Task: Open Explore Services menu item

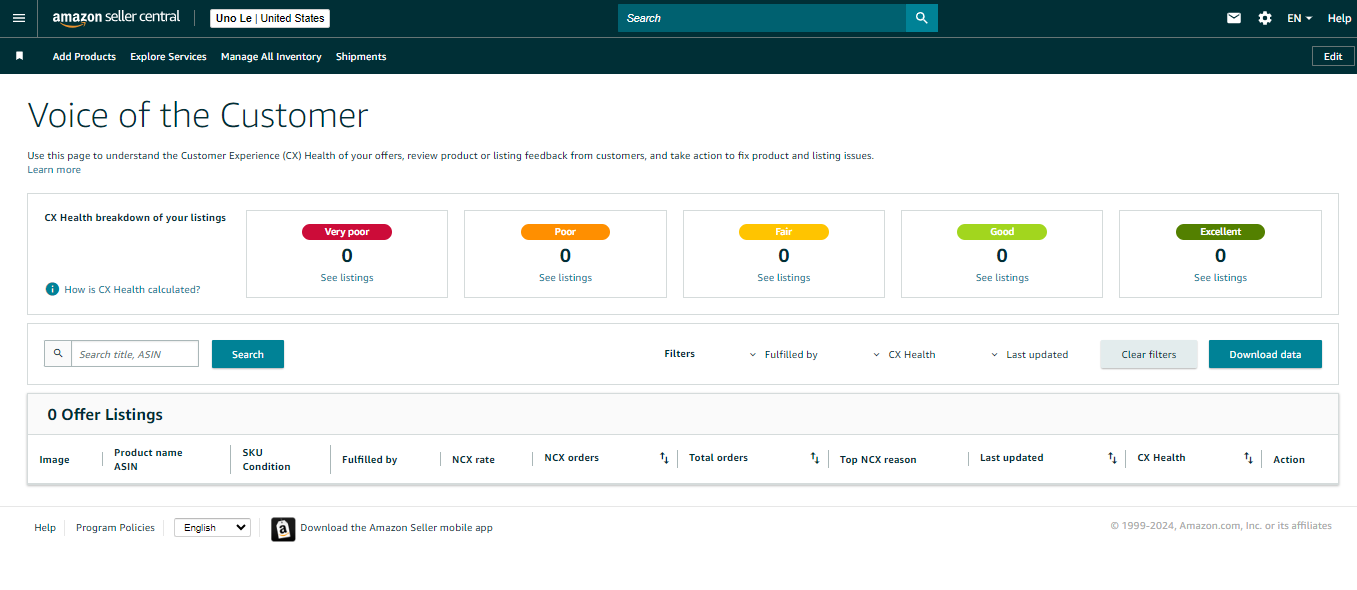Action: tap(168, 57)
